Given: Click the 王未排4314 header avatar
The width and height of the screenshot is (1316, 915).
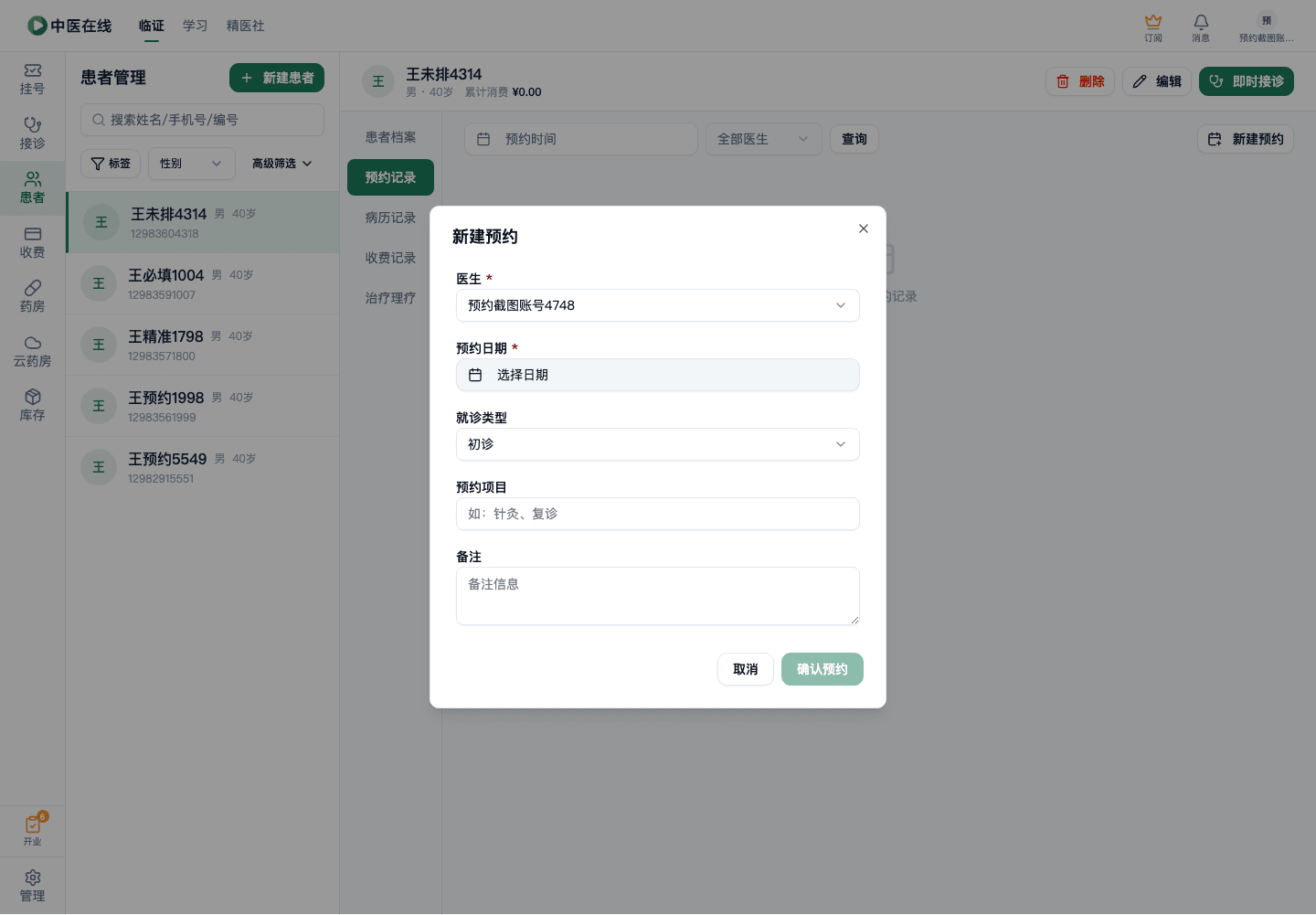Looking at the screenshot, I should [x=378, y=81].
